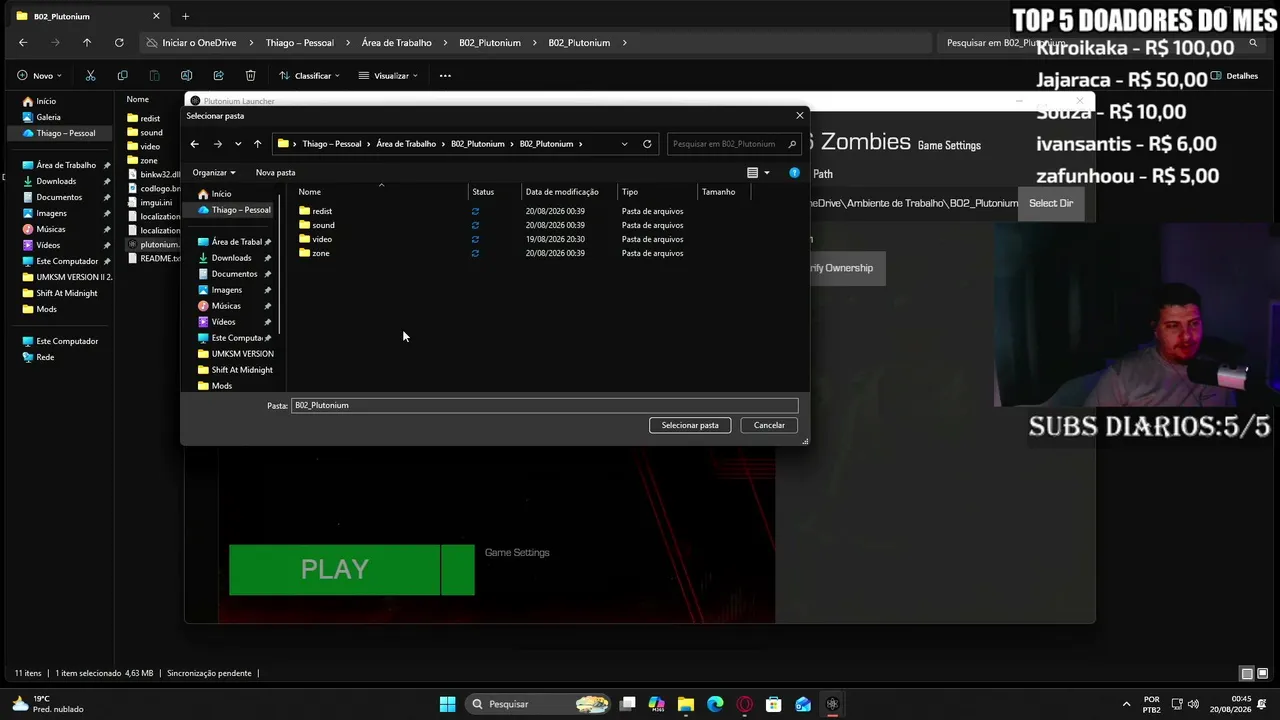1280x720 pixels.
Task: Open Rede in File Explorer sidebar
Action: (x=45, y=357)
